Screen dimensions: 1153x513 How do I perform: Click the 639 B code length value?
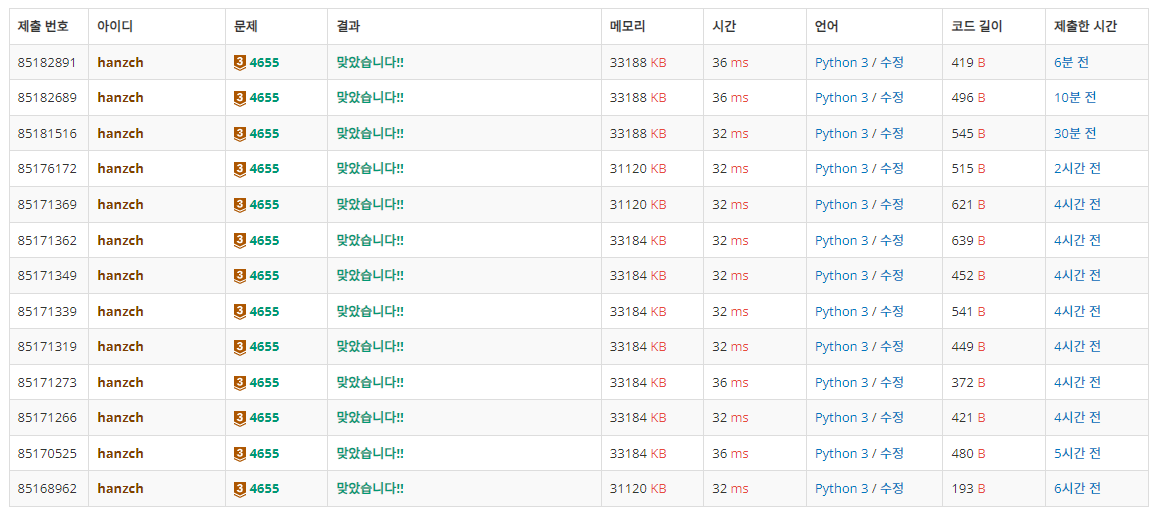pos(968,240)
